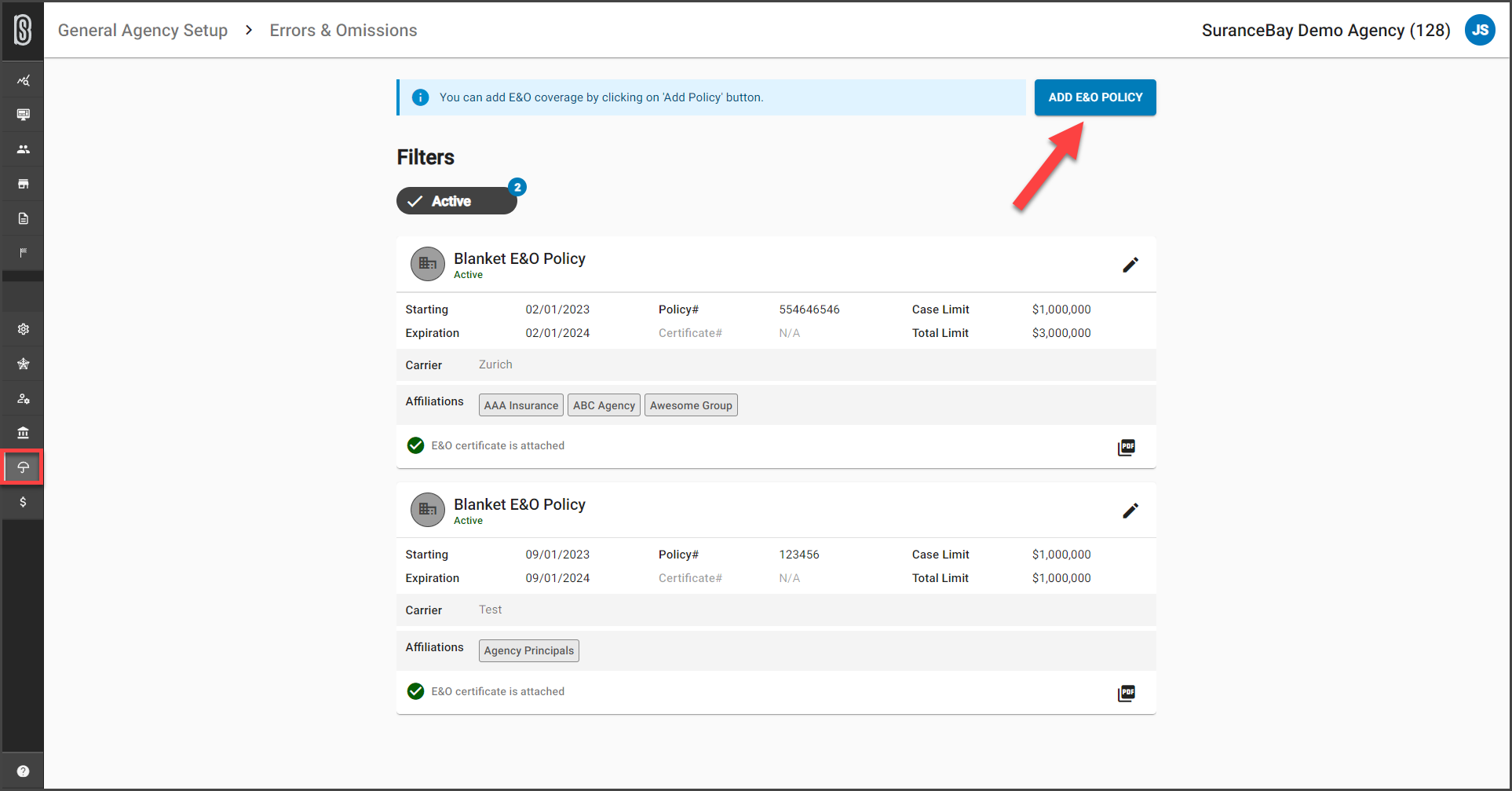Go to General Agency Setup breadcrumb
The image size is (1512, 791).
143,30
